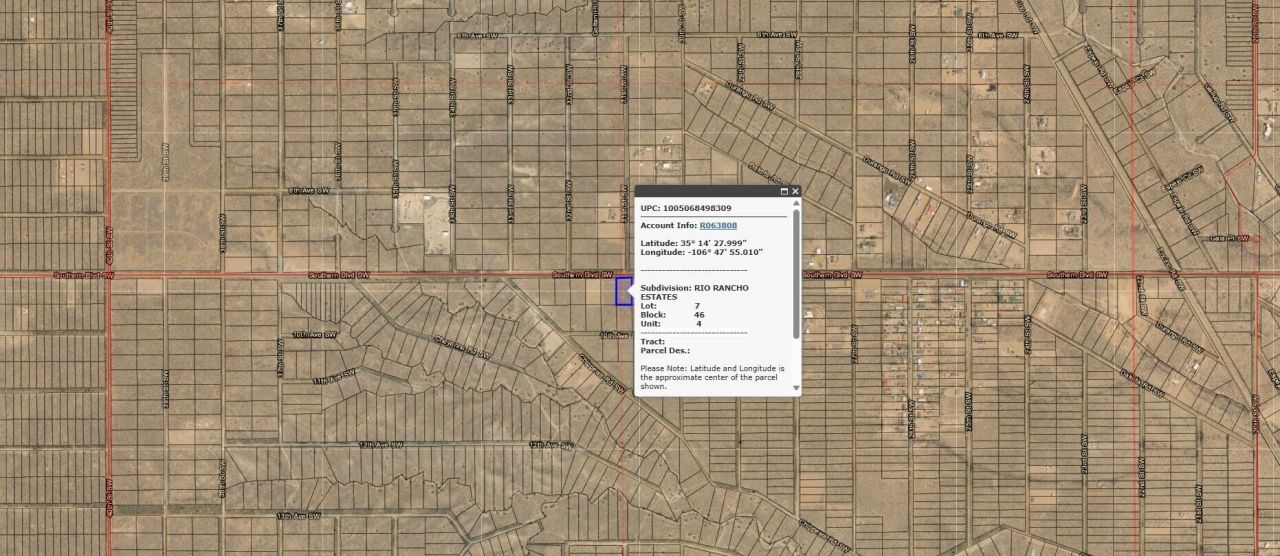Select the blue highlighted parcel on map

pyautogui.click(x=623, y=291)
